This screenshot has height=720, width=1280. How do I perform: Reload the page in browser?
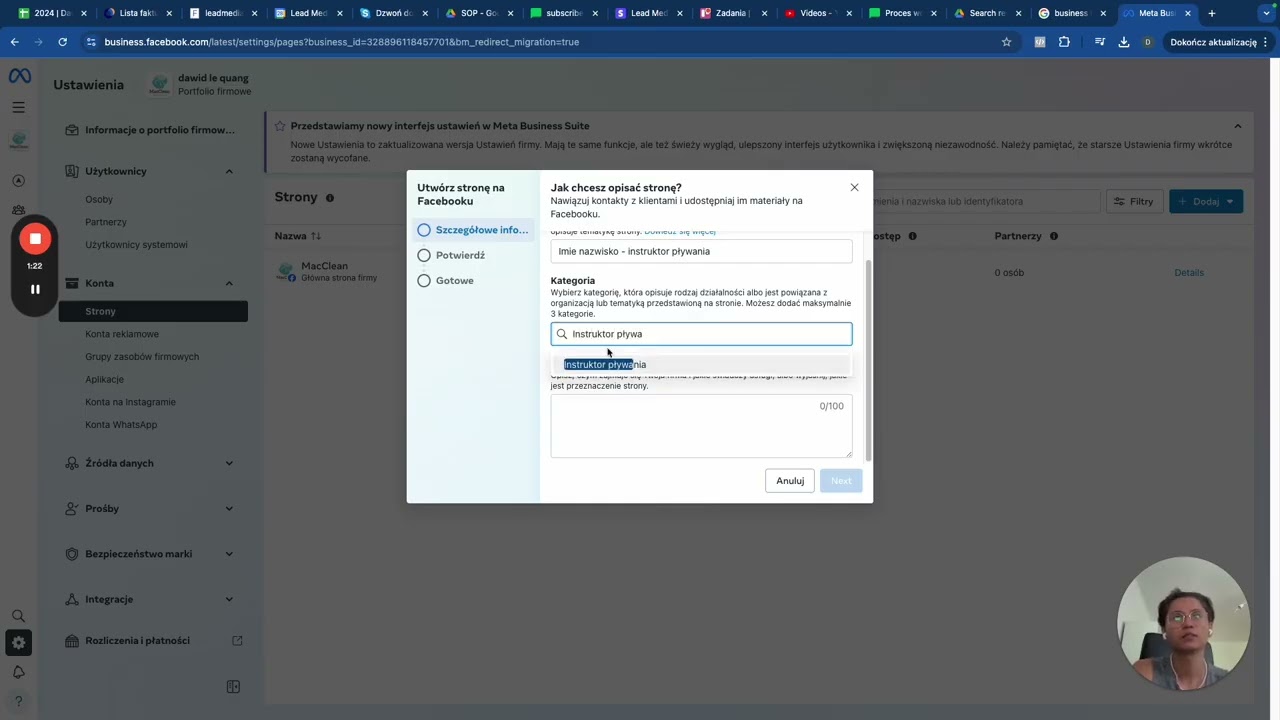(x=62, y=42)
